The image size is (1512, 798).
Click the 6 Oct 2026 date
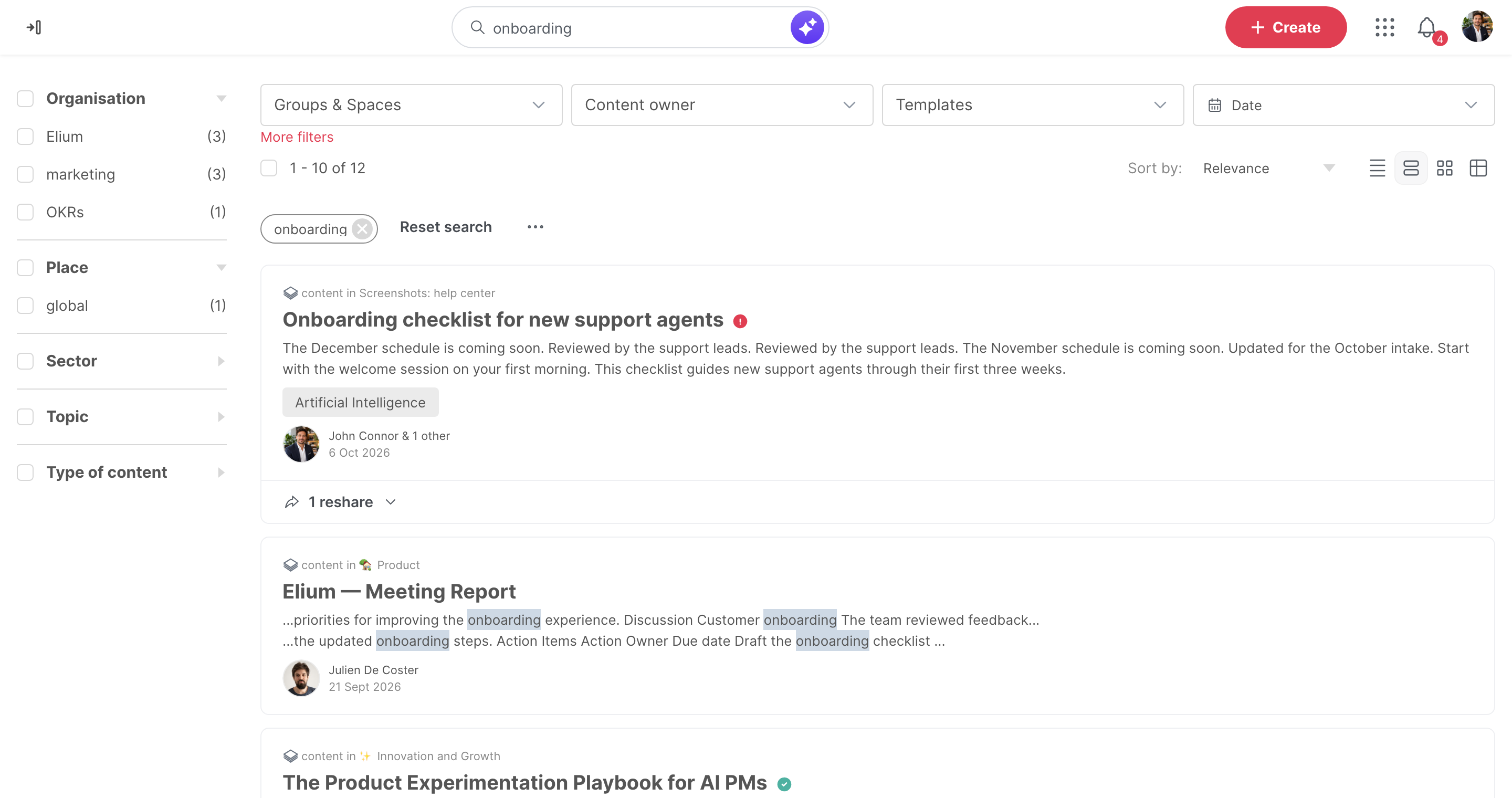[359, 453]
